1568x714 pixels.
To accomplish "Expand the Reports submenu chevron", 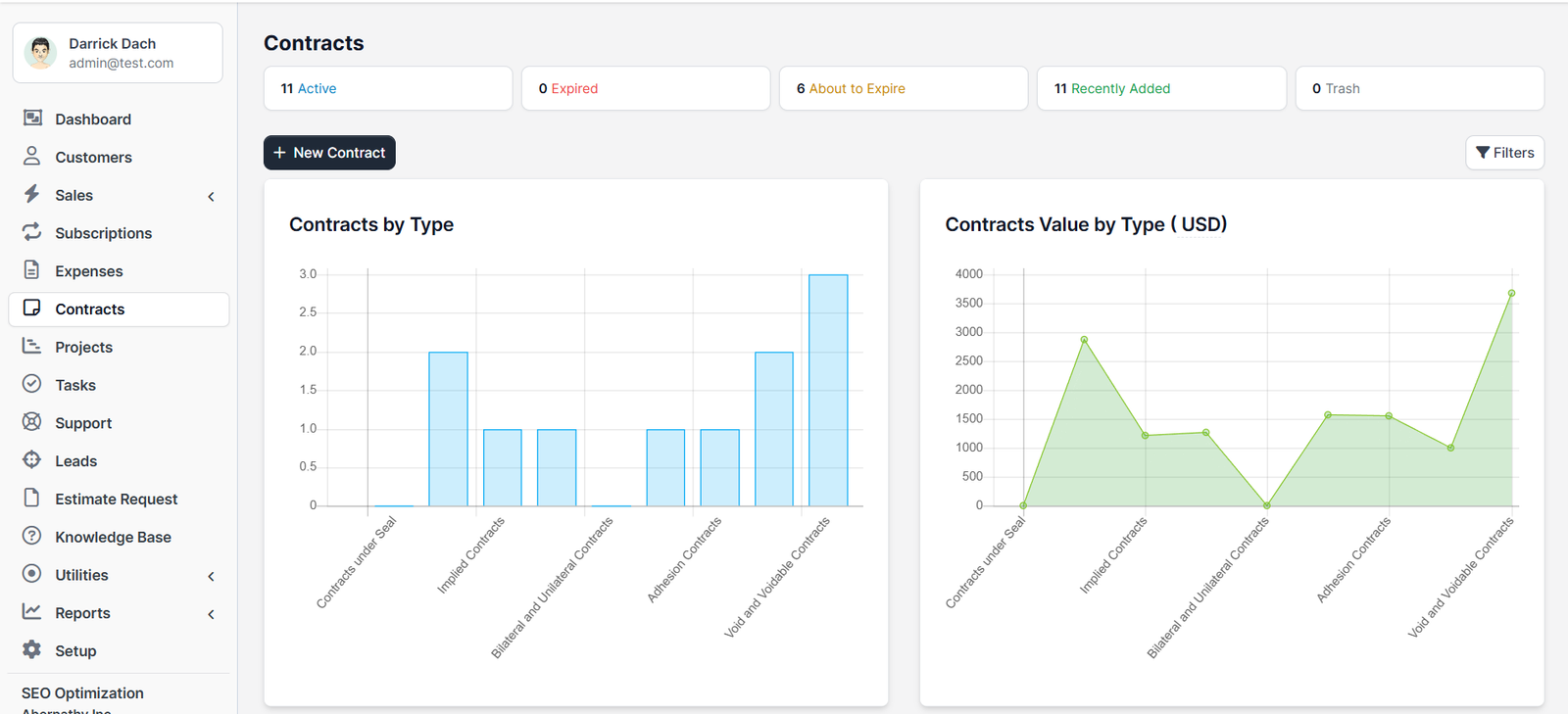I will (x=211, y=614).
